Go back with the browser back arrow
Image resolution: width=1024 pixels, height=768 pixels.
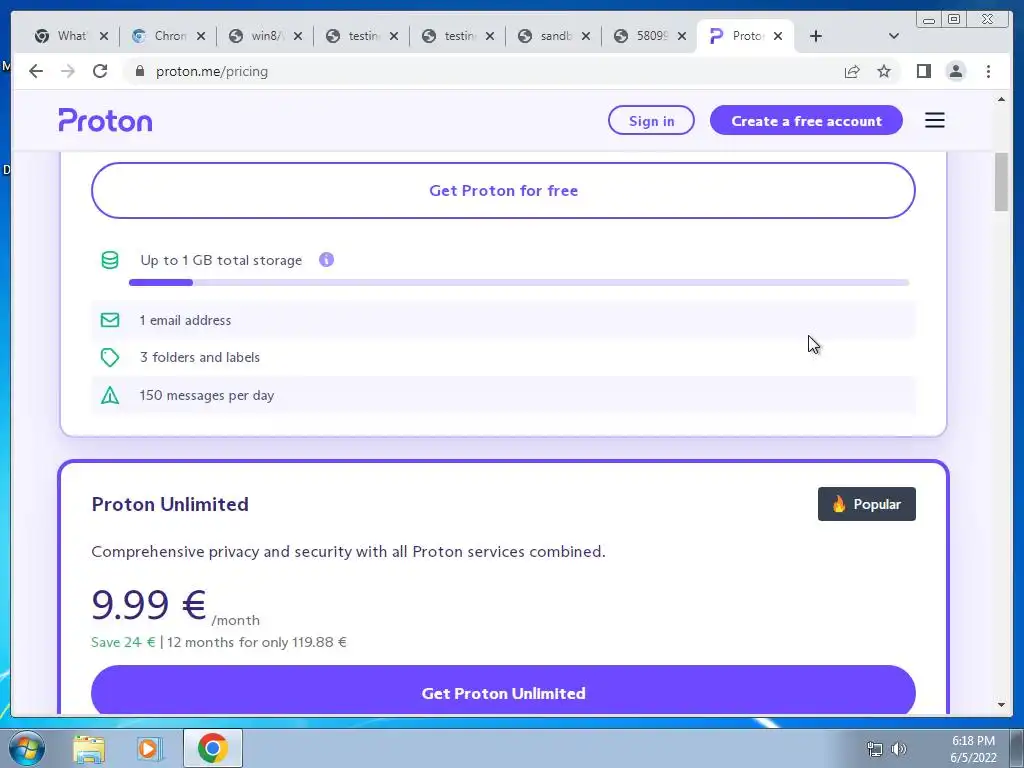36,71
